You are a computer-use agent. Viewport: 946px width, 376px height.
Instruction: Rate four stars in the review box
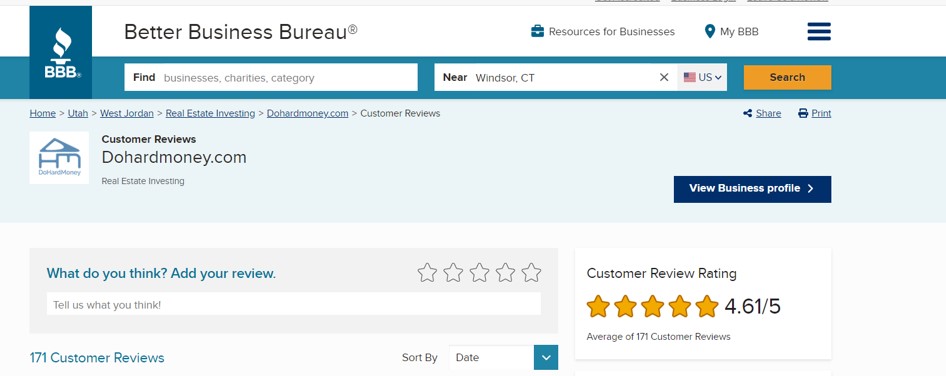(x=505, y=273)
